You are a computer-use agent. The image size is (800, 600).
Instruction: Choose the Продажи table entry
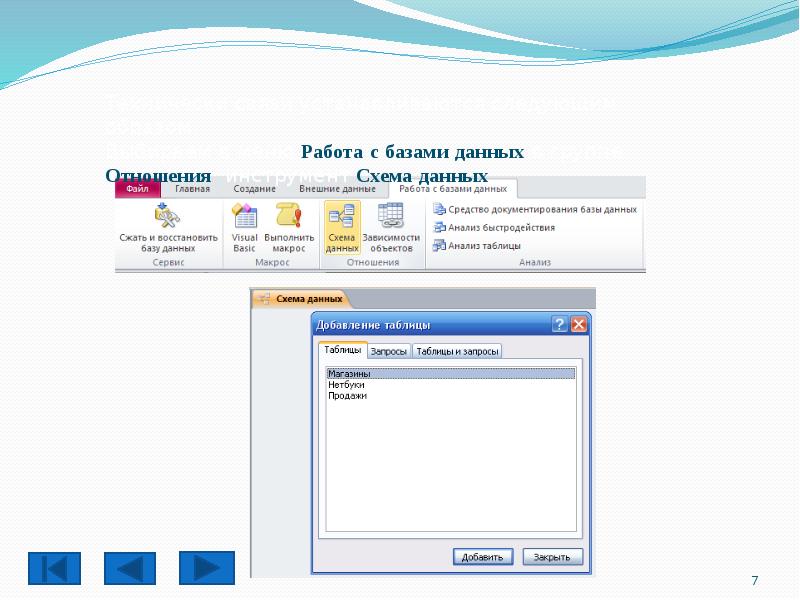point(347,396)
